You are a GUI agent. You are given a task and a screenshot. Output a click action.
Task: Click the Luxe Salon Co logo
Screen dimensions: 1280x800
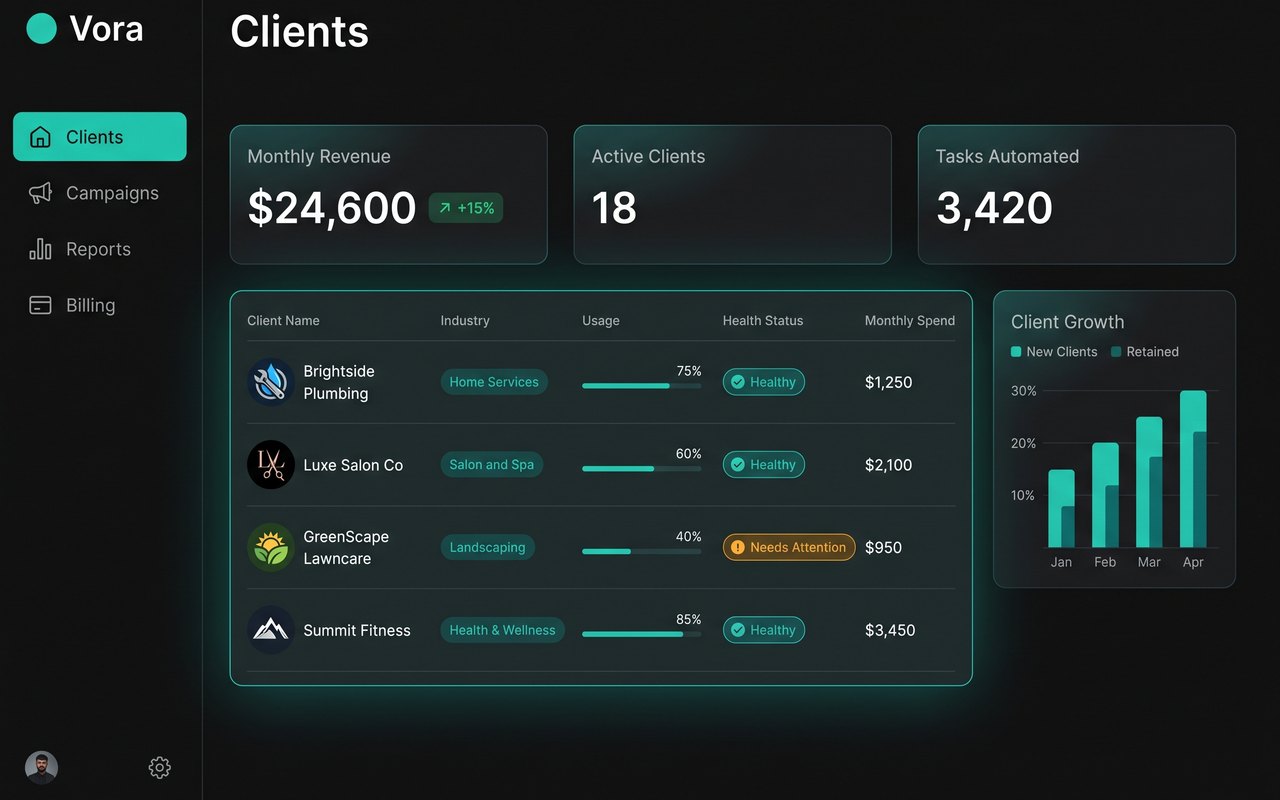(270, 464)
